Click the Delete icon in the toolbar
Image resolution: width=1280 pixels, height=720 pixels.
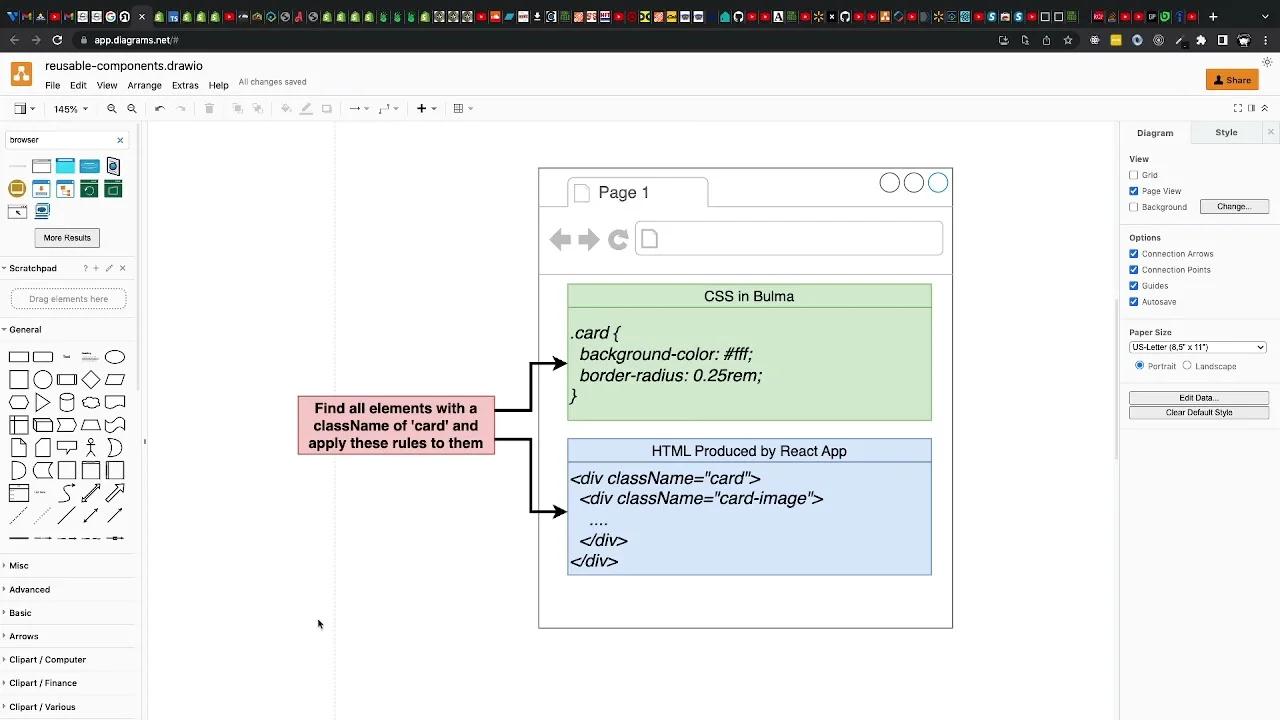coord(209,108)
